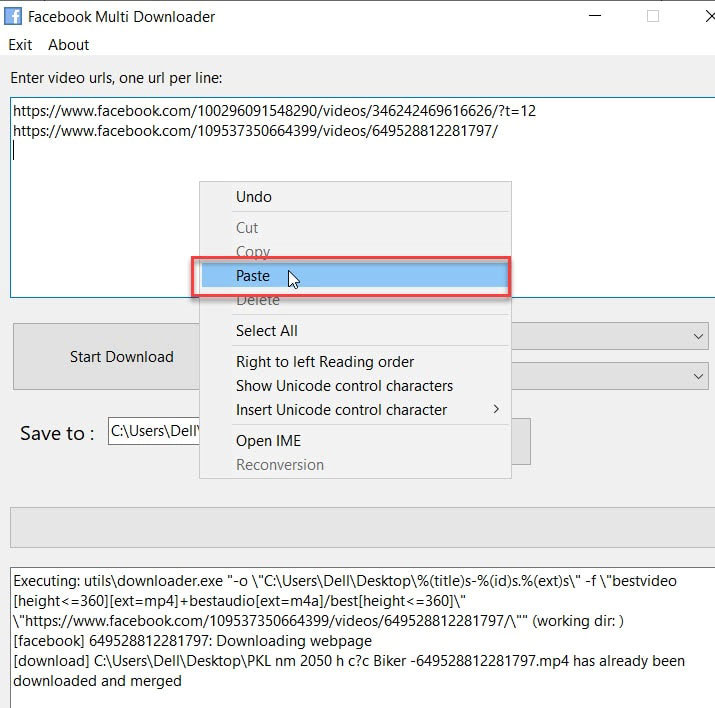The width and height of the screenshot is (715, 708).
Task: Click the Save to path field
Action: (x=154, y=431)
